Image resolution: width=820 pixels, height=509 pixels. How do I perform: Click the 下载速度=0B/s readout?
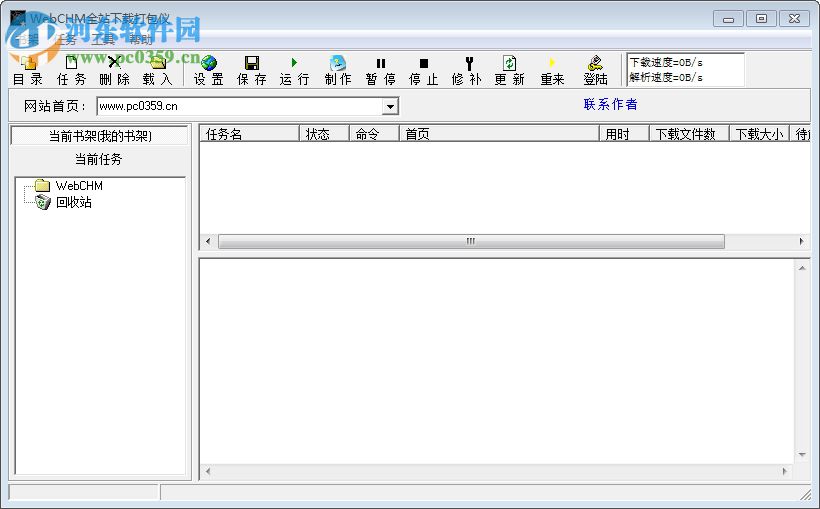[666, 62]
